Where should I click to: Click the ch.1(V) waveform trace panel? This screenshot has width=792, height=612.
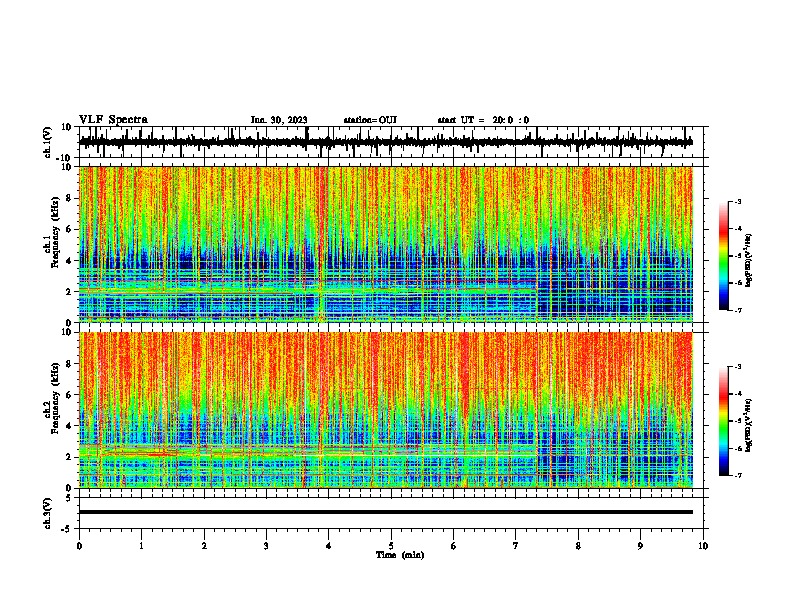pyautogui.click(x=391, y=142)
